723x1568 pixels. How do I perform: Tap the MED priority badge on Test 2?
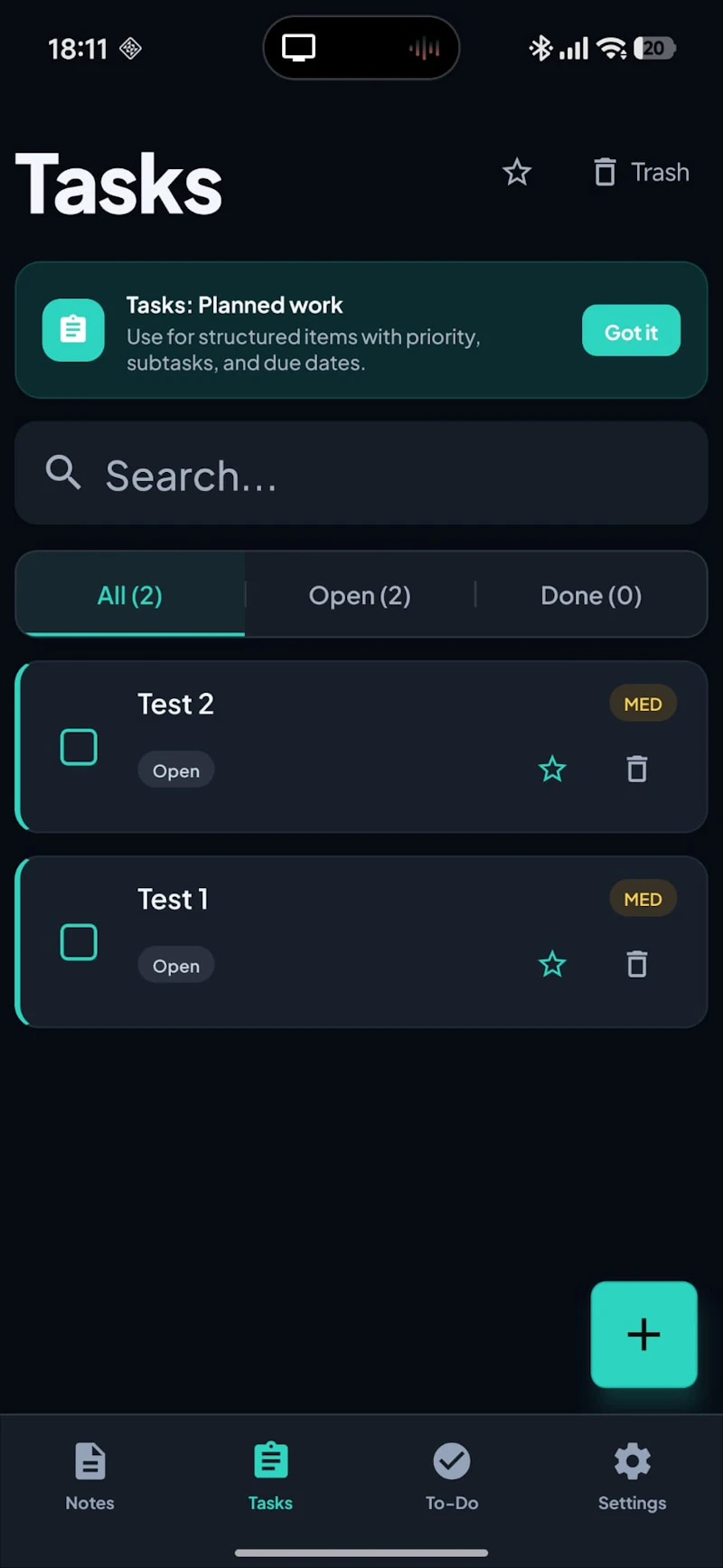[x=643, y=704]
